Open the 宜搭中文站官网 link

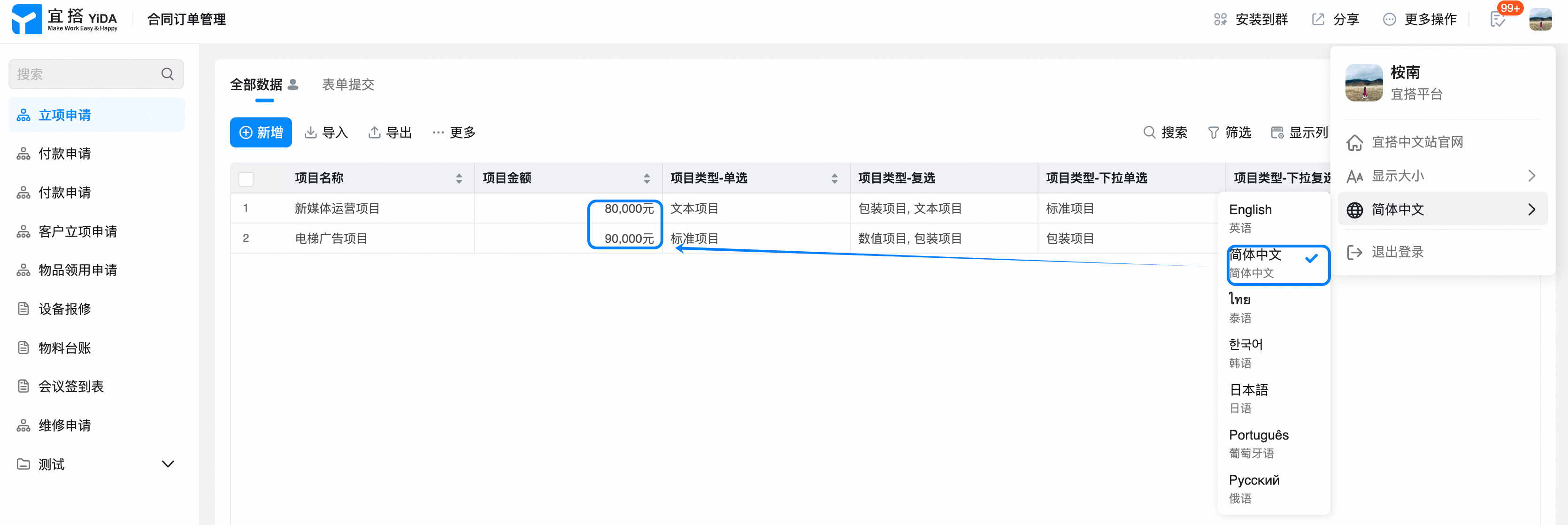[x=1417, y=142]
